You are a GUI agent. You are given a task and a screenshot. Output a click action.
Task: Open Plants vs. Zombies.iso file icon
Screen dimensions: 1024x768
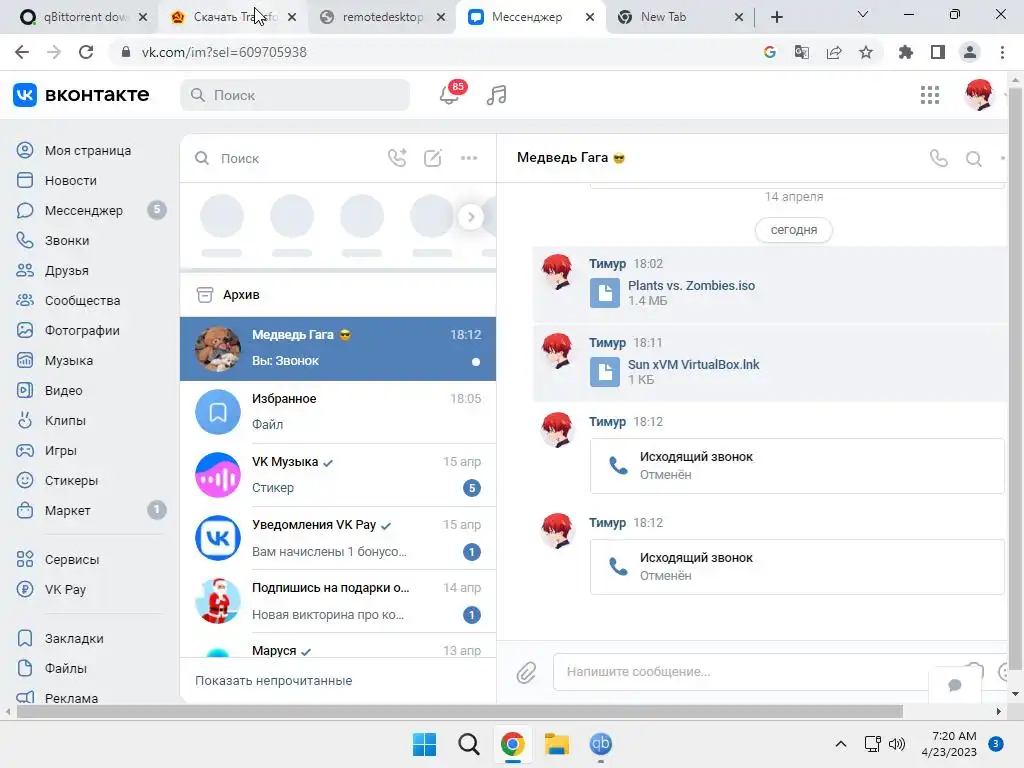click(x=605, y=293)
